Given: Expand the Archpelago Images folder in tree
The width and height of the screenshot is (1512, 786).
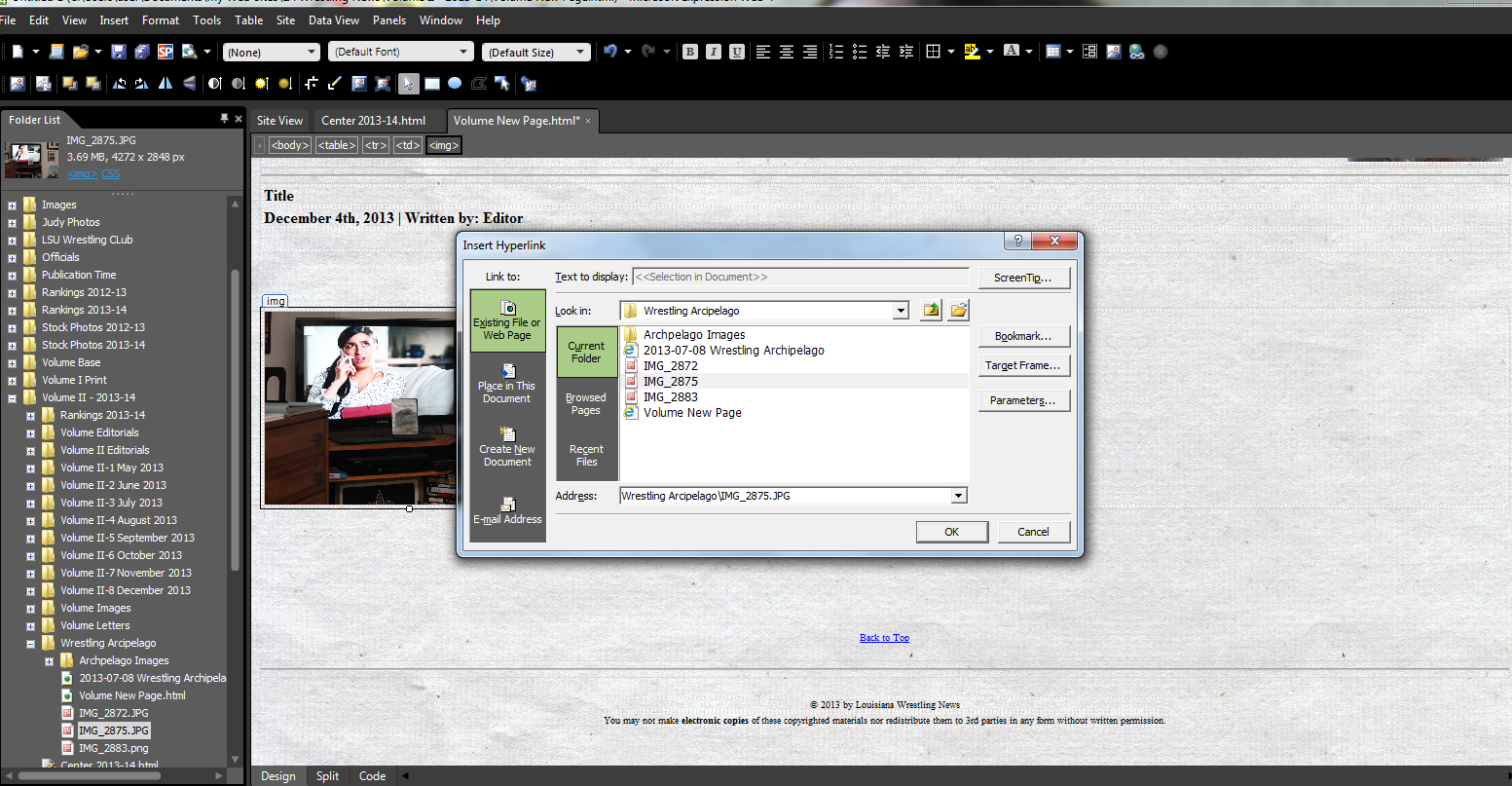Looking at the screenshot, I should point(50,660).
